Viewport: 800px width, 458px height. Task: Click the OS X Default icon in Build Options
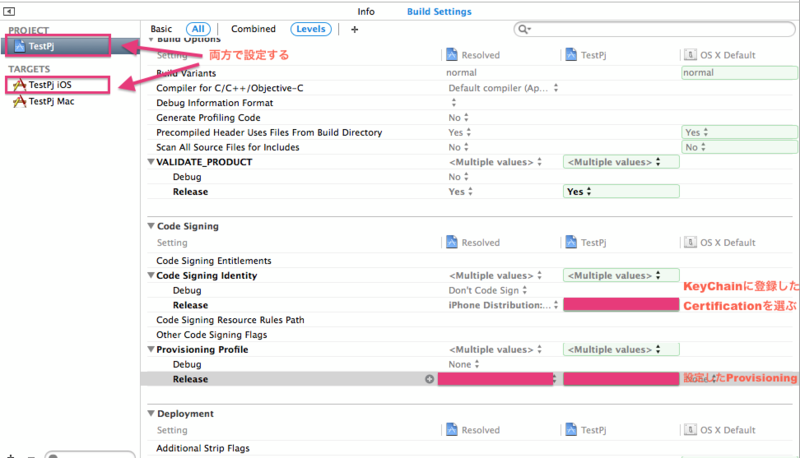tap(690, 54)
